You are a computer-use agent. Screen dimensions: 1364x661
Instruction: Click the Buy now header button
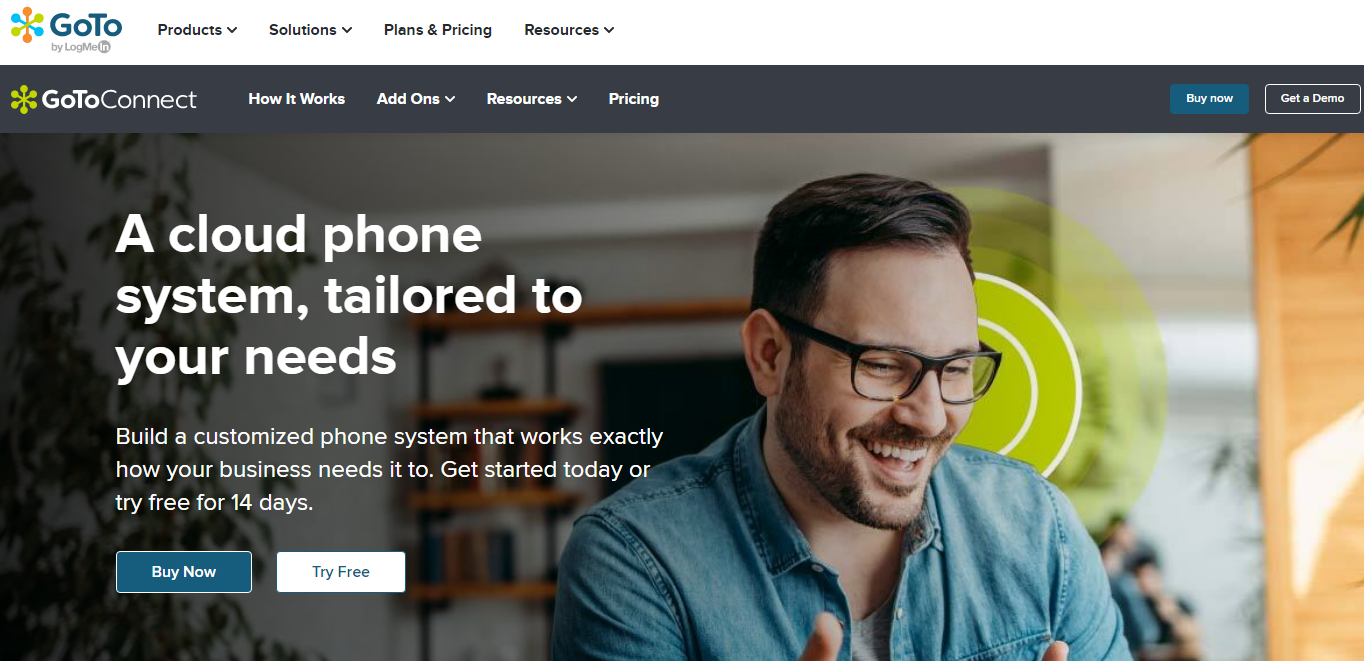[x=1209, y=98]
